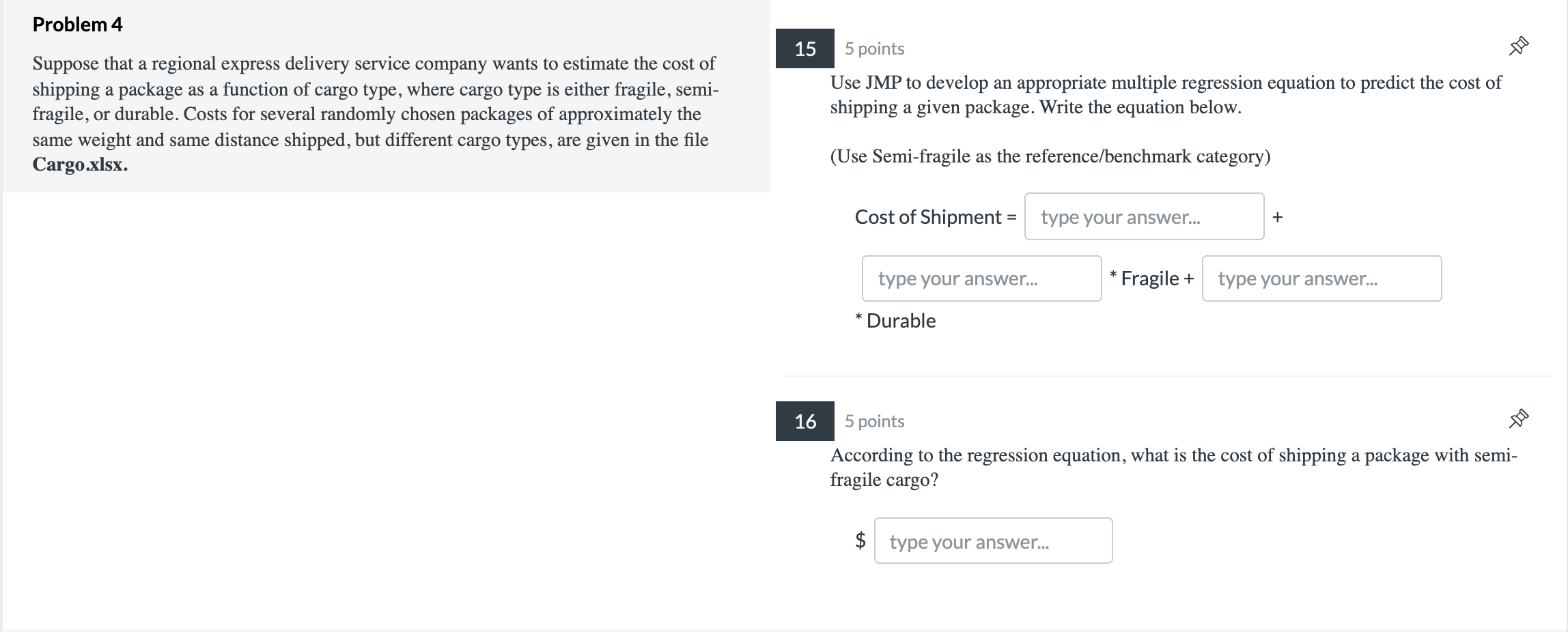Click the Cost of Shipment label
The width and height of the screenshot is (1568, 632).
click(x=936, y=217)
